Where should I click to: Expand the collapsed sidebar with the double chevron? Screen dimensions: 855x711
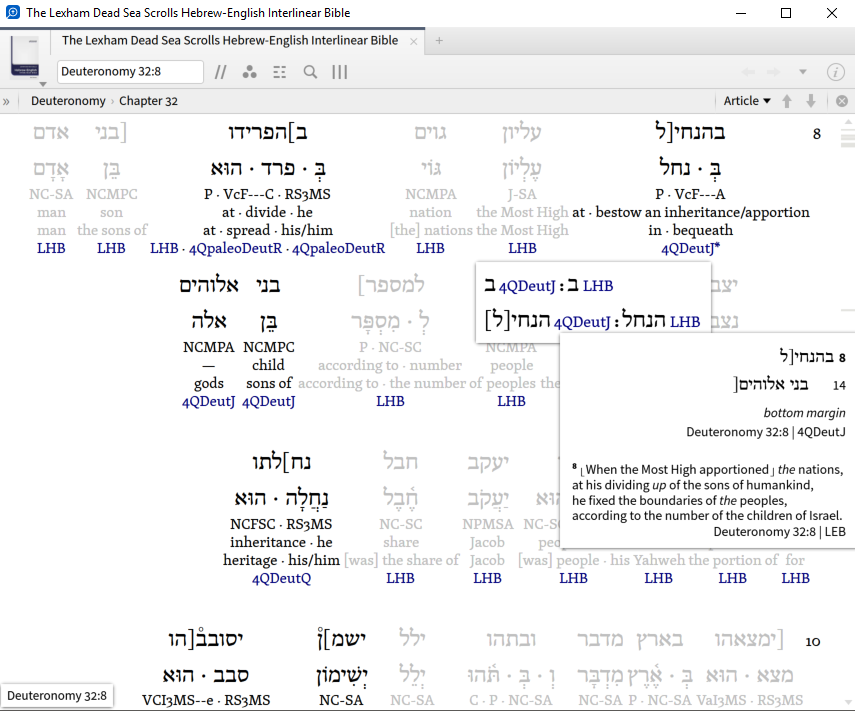tap(7, 101)
